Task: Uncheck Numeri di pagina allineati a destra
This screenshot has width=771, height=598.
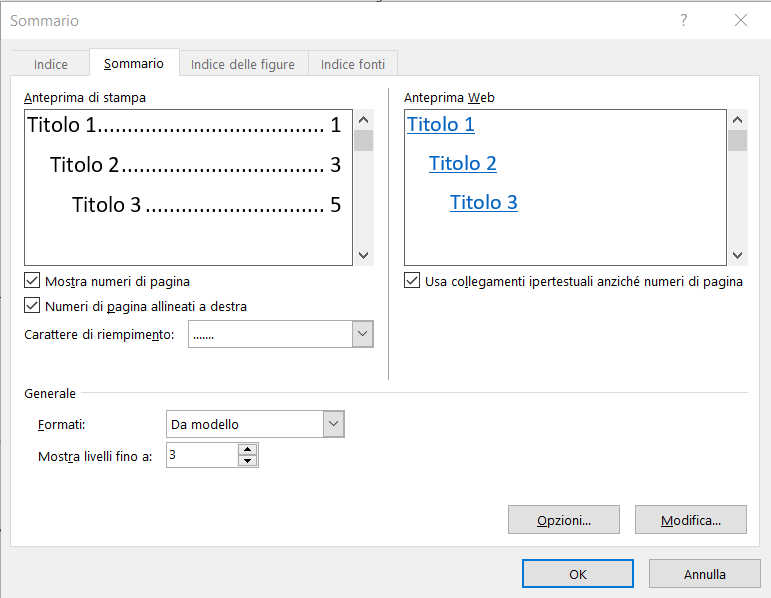Action: tap(32, 306)
